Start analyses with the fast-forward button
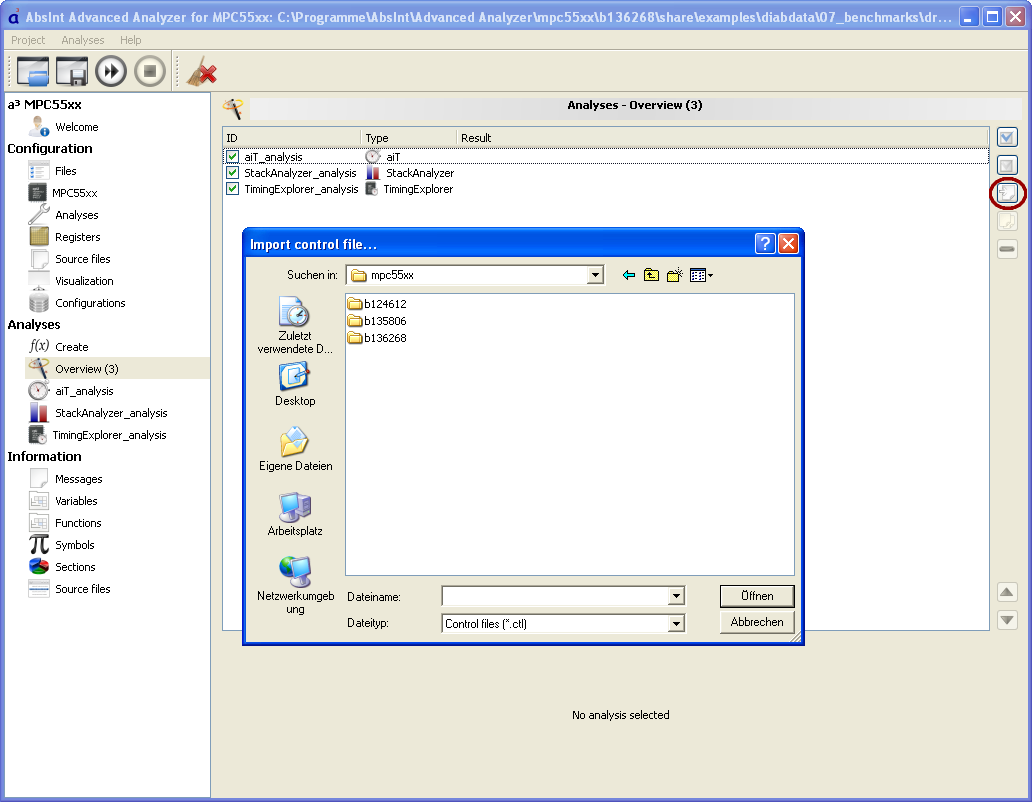This screenshot has height=802, width=1032. (111, 71)
